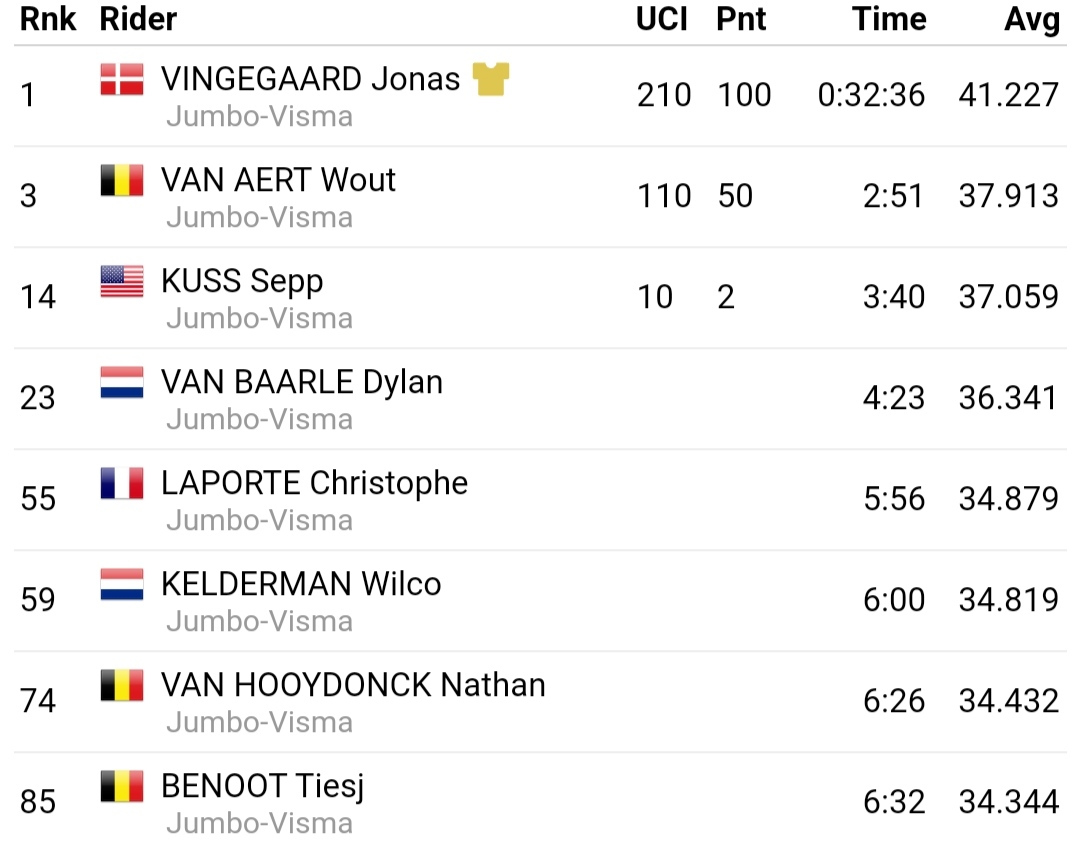Screen dimensions: 1080x844
Task: Sort table by Avg column header
Action: pos(1032,19)
